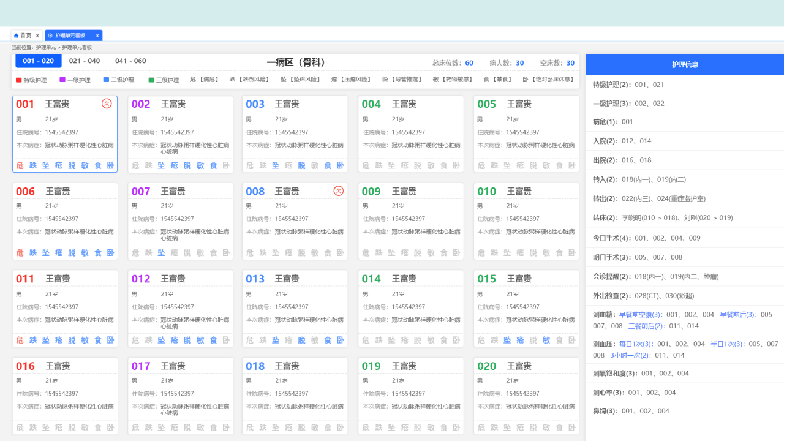Click the 一病区（骨科）ward title
Image resolution: width=785 pixels, height=442 pixels.
296,63
